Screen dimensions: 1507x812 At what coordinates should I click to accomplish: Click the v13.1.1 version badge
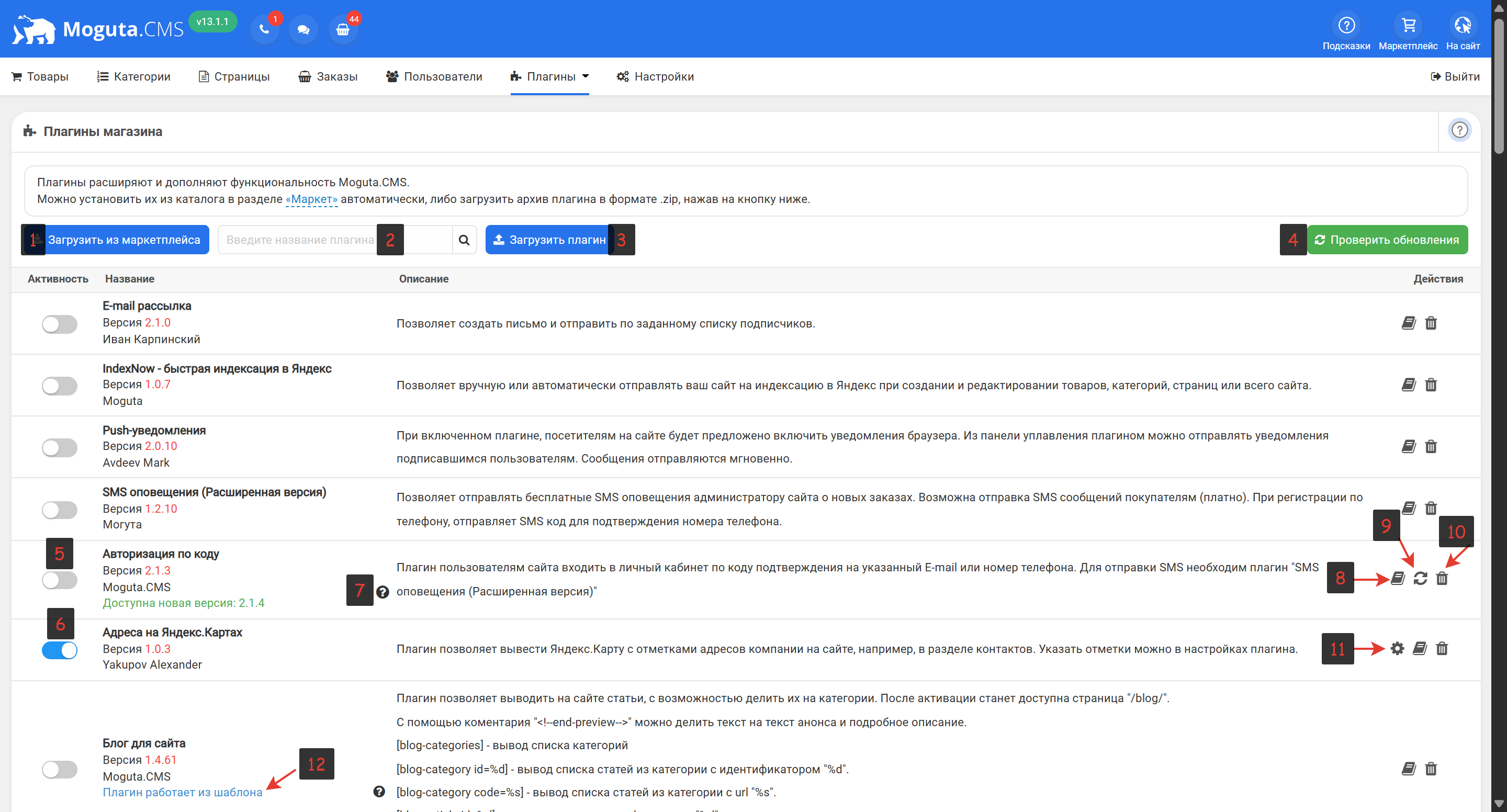pos(212,21)
